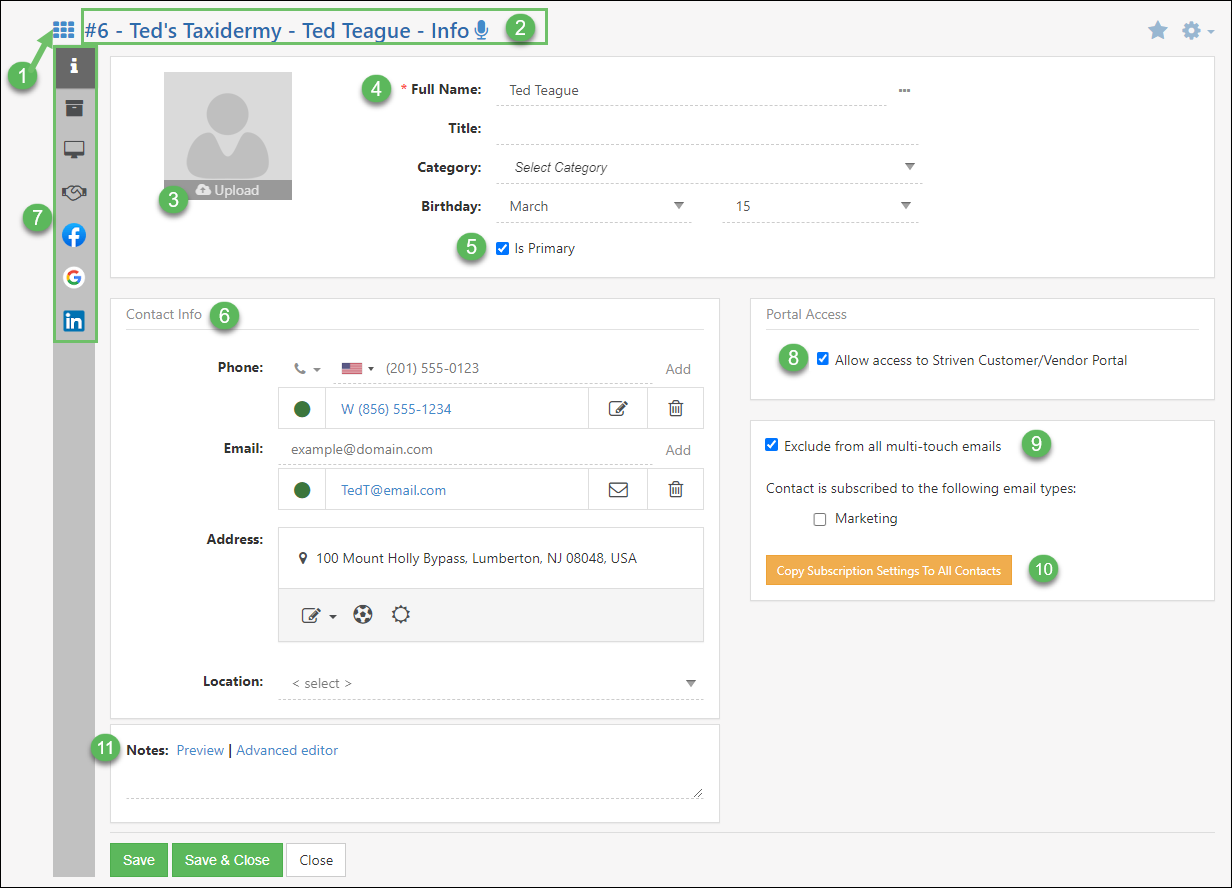This screenshot has width=1232, height=888.
Task: Click the Google icon in the sidebar
Action: [x=74, y=277]
